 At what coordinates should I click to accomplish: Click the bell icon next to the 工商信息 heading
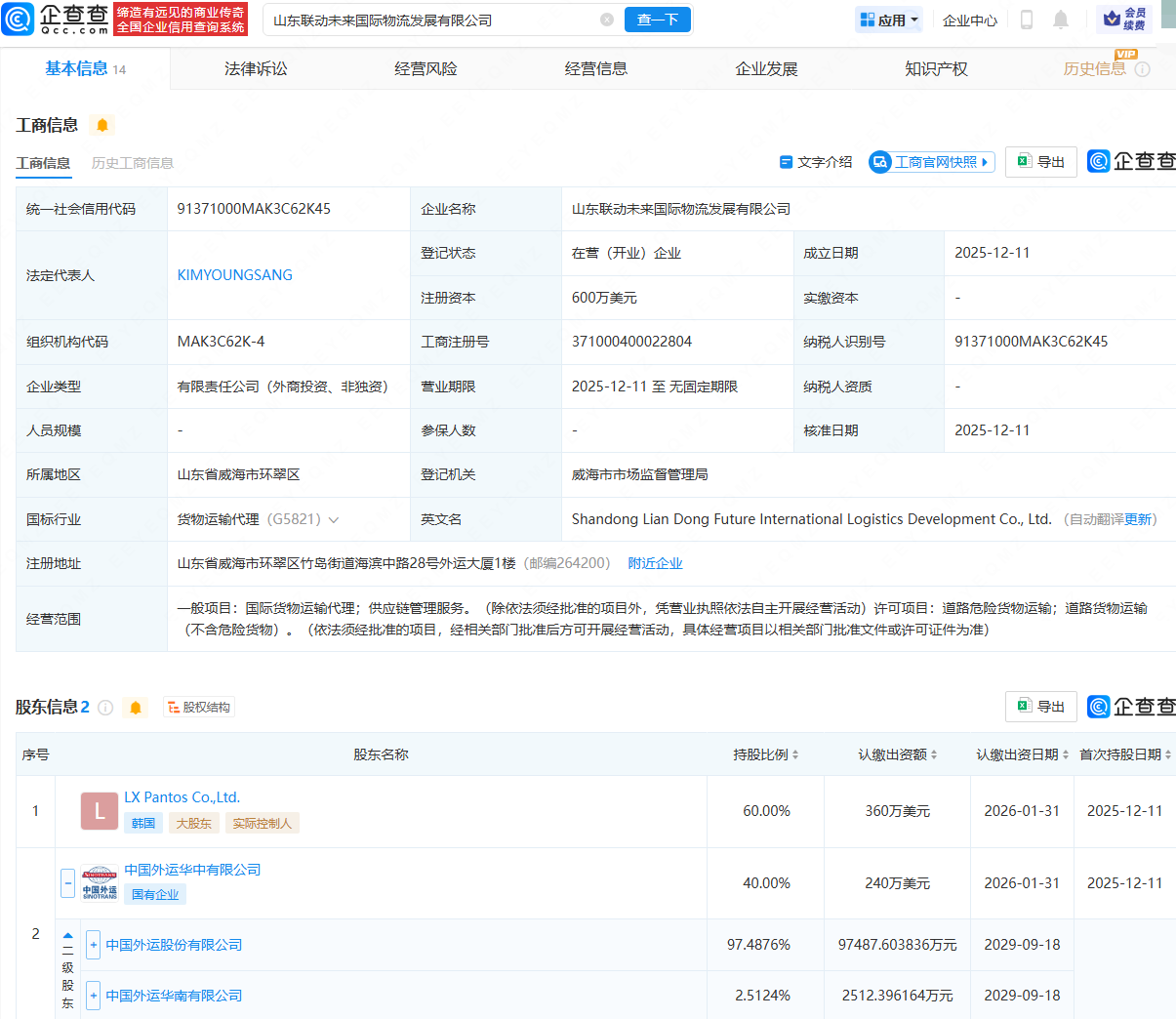coord(101,125)
